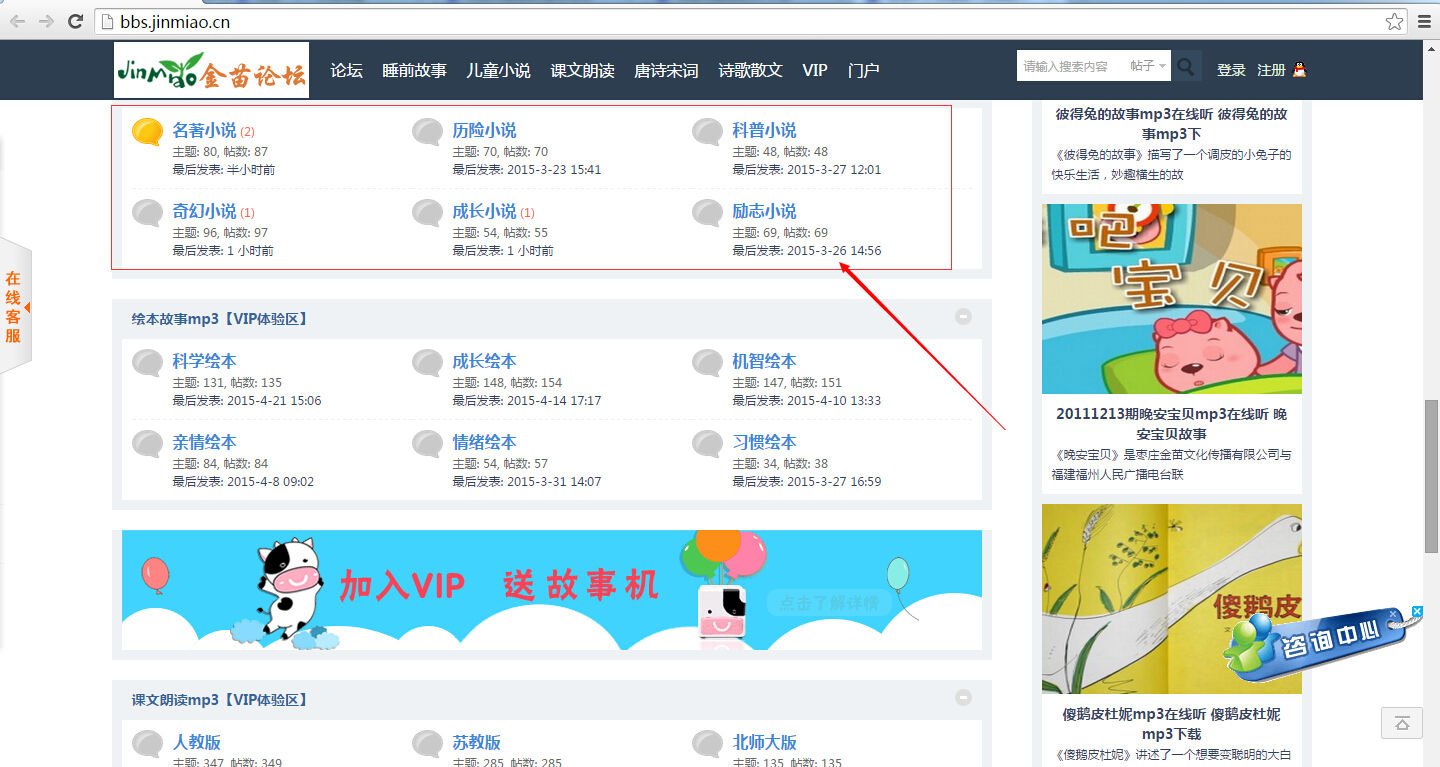This screenshot has height=767, width=1440.
Task: Click the 登录 login link
Action: [x=1231, y=69]
